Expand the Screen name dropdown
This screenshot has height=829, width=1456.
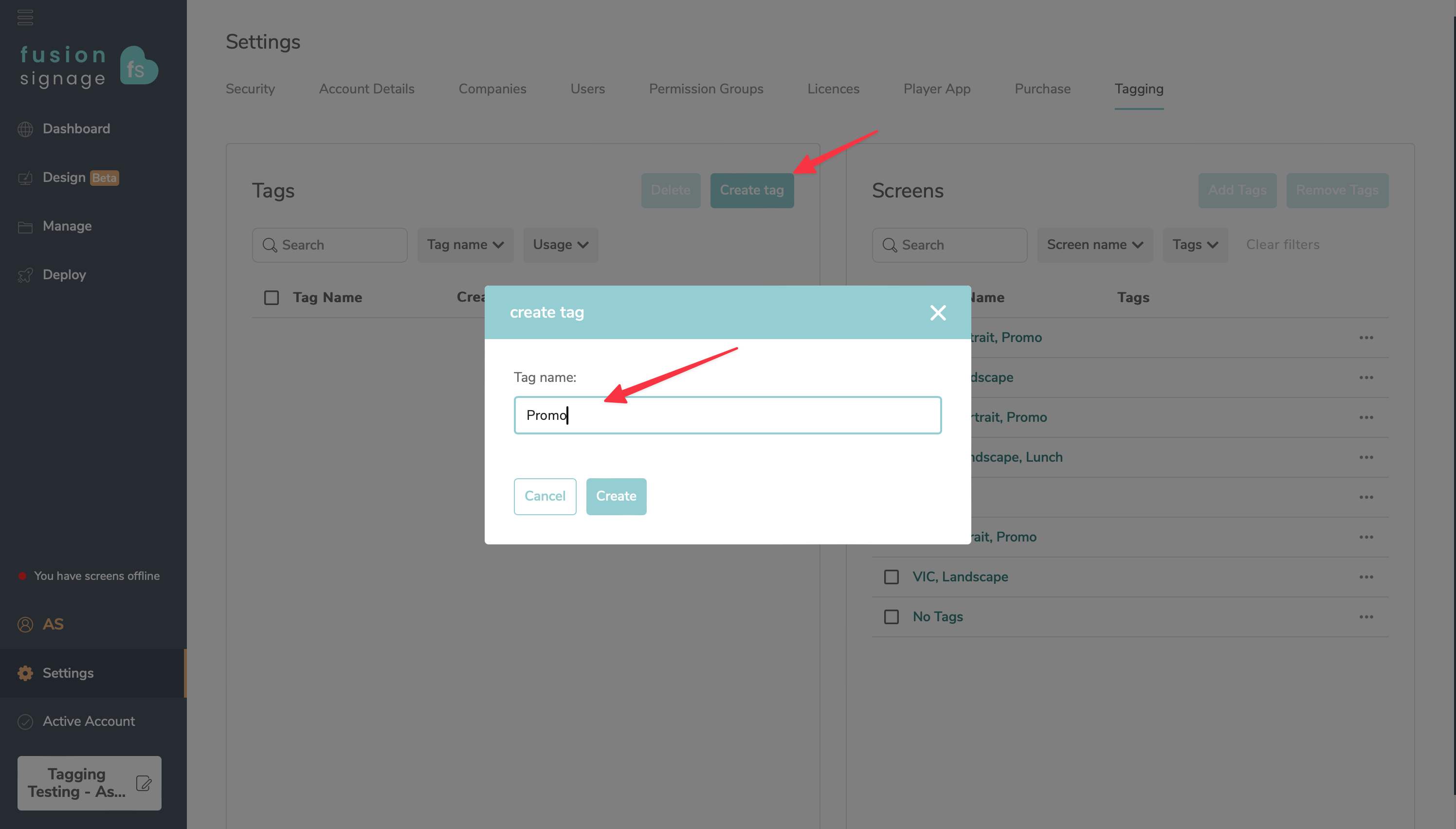[1094, 245]
